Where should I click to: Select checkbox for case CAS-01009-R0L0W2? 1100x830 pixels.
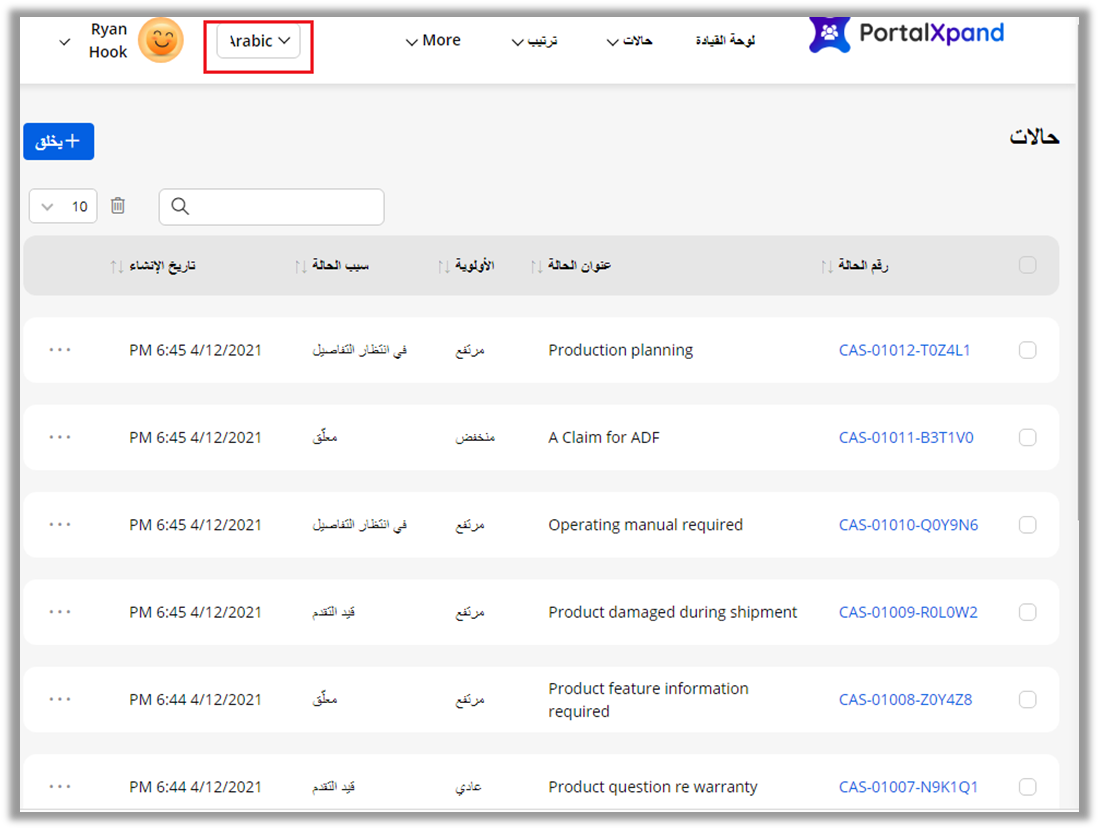tap(1027, 612)
